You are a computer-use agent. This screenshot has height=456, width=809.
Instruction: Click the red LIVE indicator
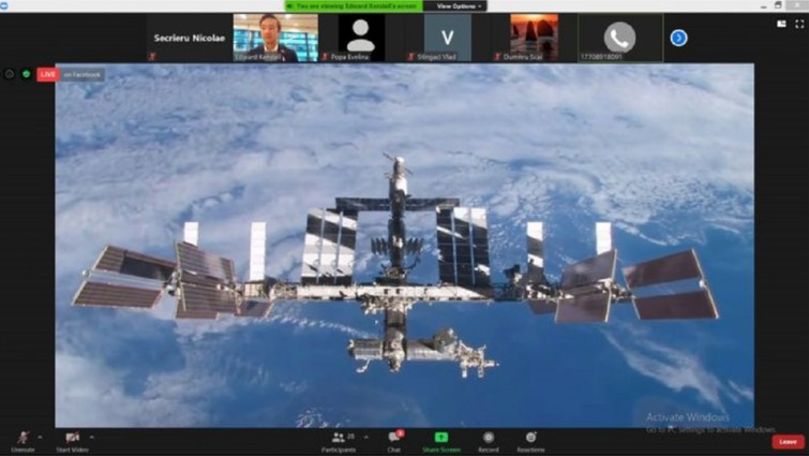click(x=47, y=75)
